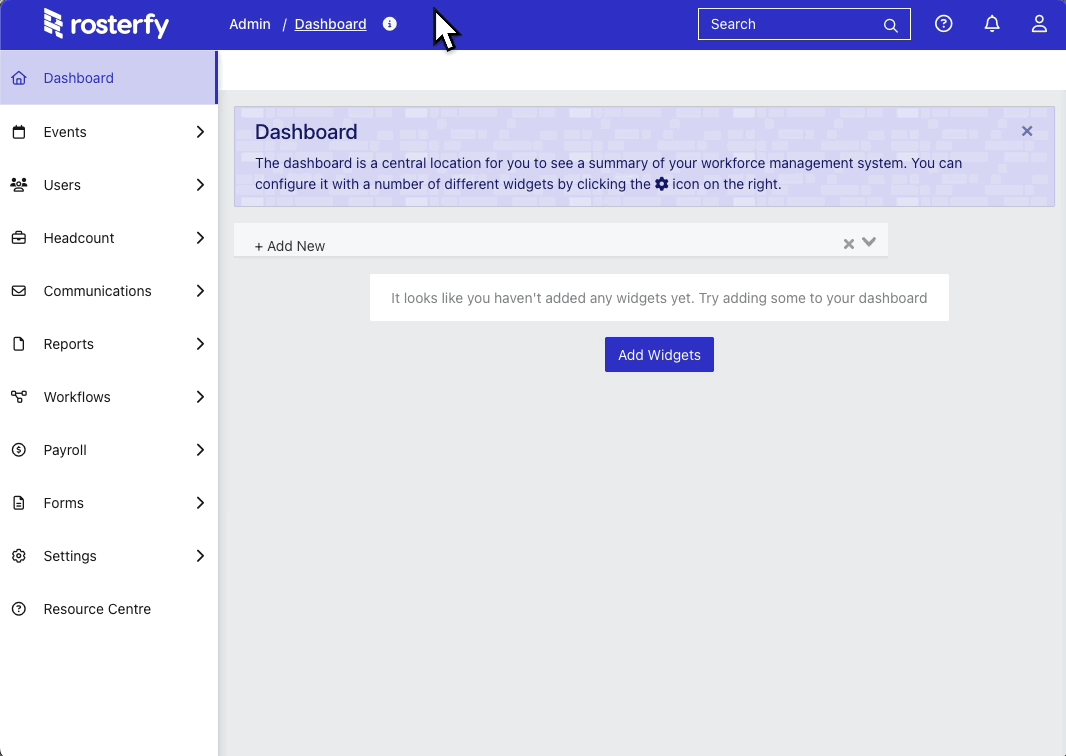Click the Add Widgets button
The width and height of the screenshot is (1066, 756).
click(x=659, y=355)
